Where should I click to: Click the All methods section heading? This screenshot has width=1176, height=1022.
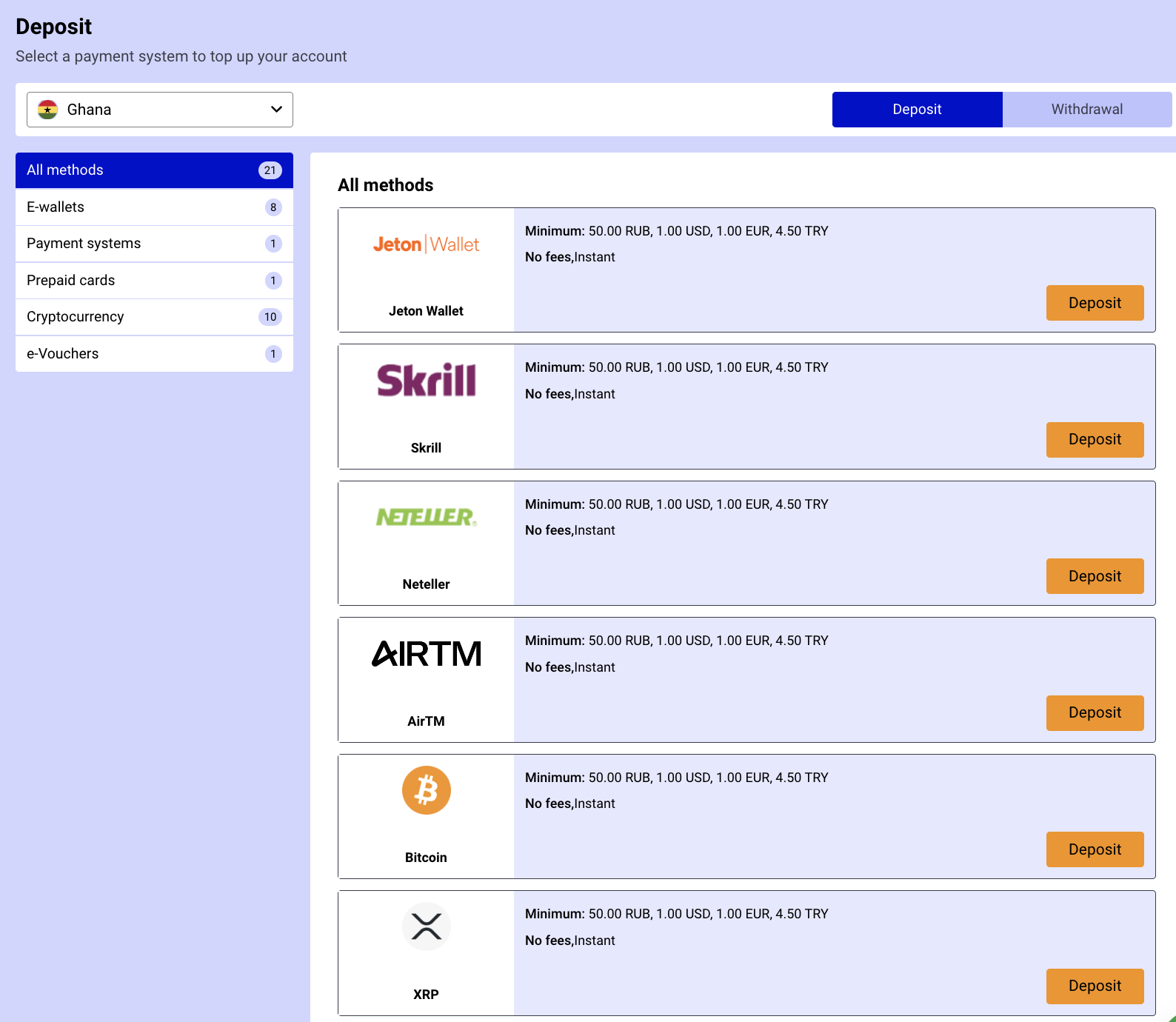(385, 185)
